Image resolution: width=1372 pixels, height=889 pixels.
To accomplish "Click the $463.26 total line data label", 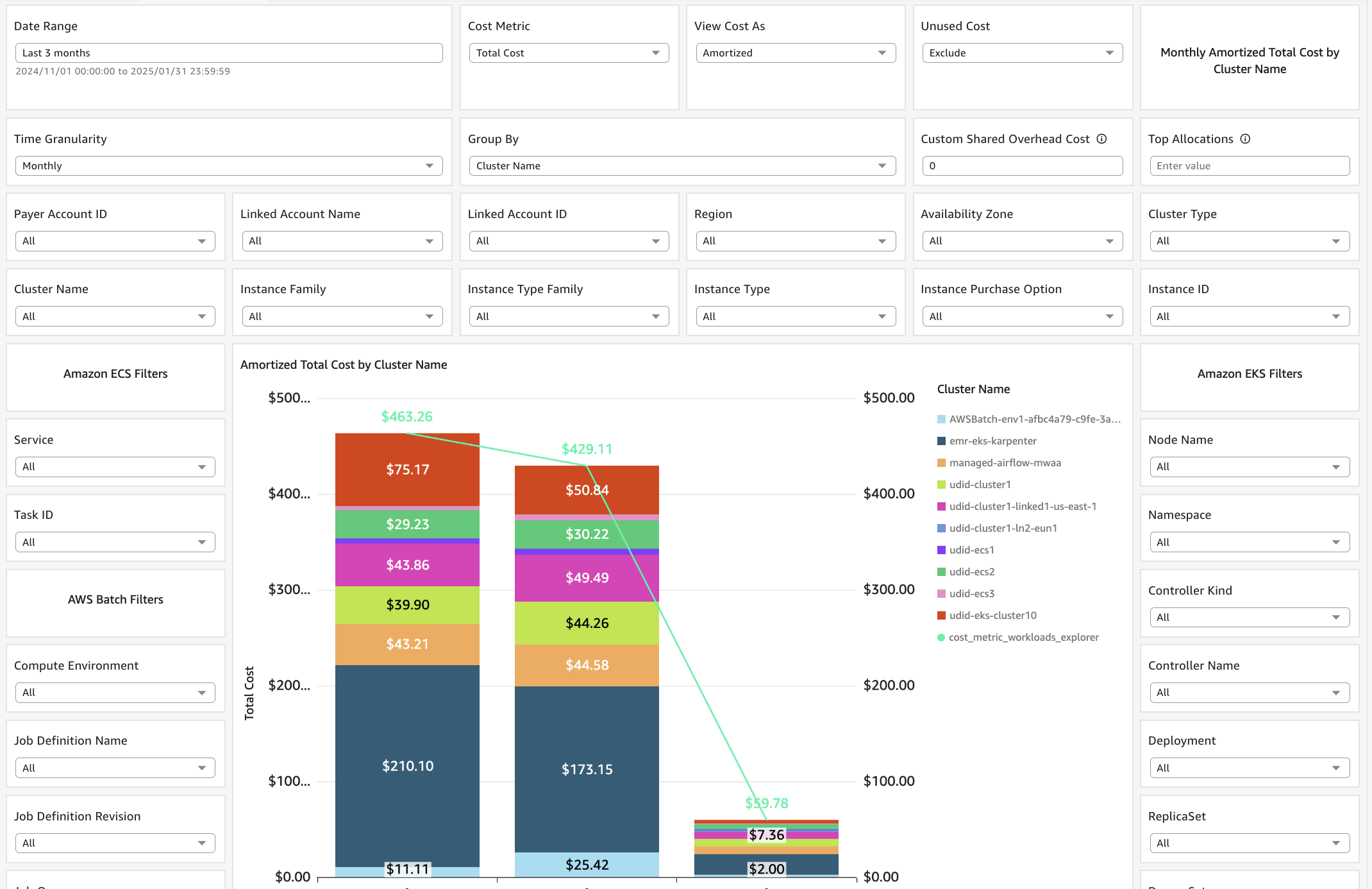I will click(406, 417).
